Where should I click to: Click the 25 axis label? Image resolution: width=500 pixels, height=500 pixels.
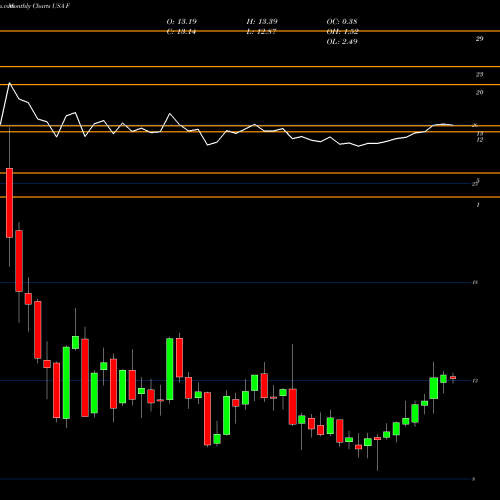click(x=479, y=74)
